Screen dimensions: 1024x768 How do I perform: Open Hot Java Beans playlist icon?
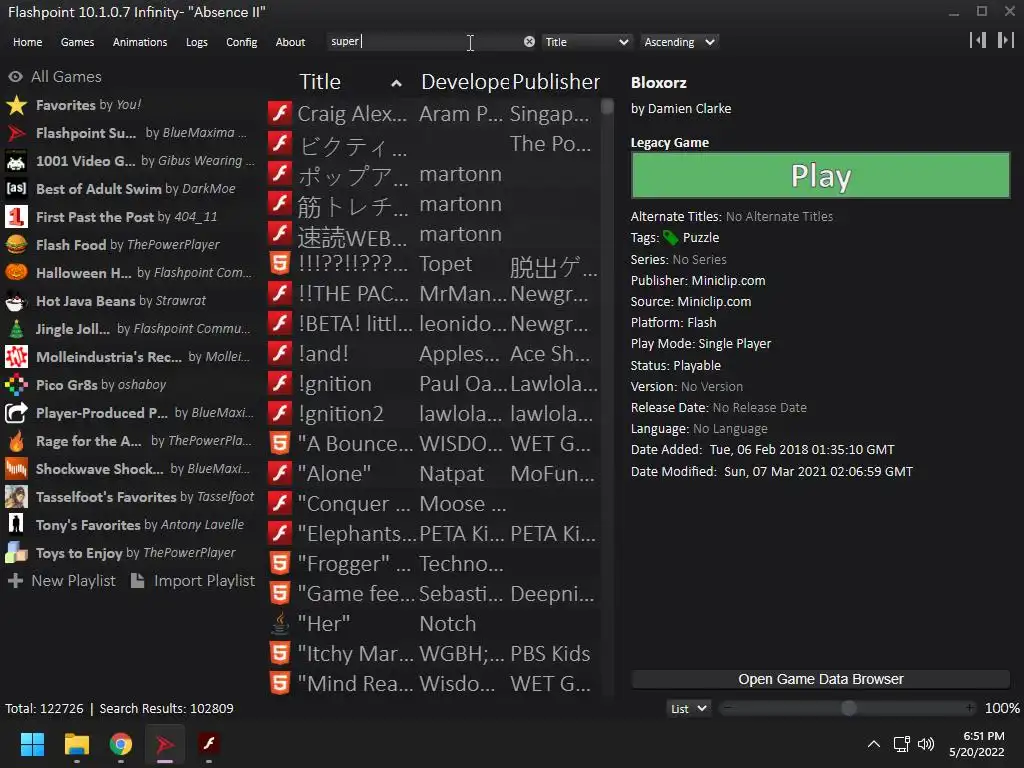tap(16, 301)
